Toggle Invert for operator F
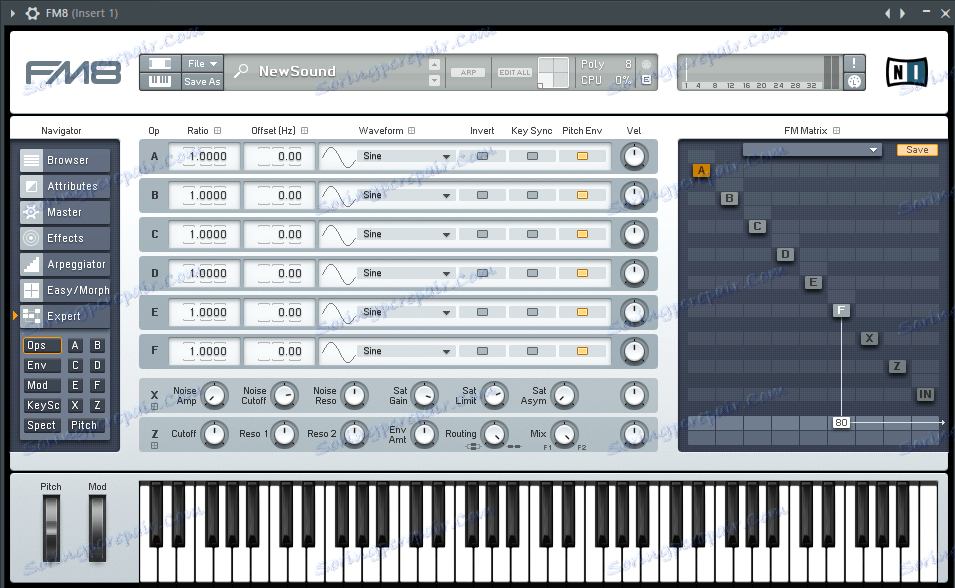Image resolution: width=955 pixels, height=588 pixels. [482, 351]
